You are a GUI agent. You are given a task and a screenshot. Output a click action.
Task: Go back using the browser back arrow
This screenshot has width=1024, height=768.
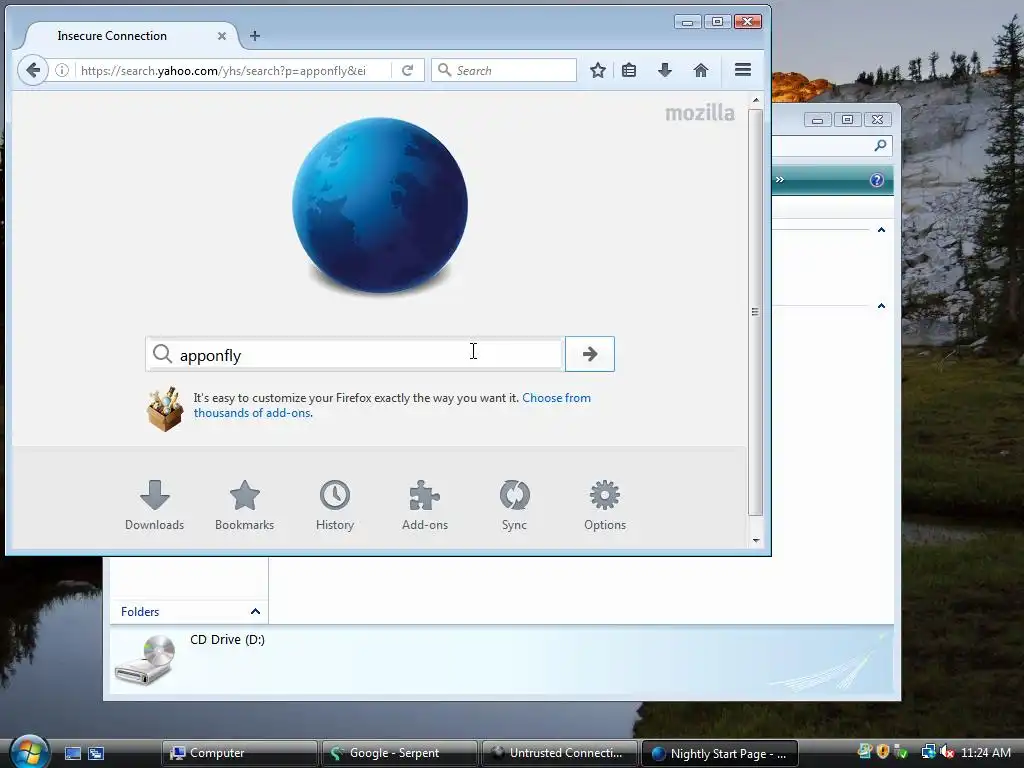click(33, 70)
